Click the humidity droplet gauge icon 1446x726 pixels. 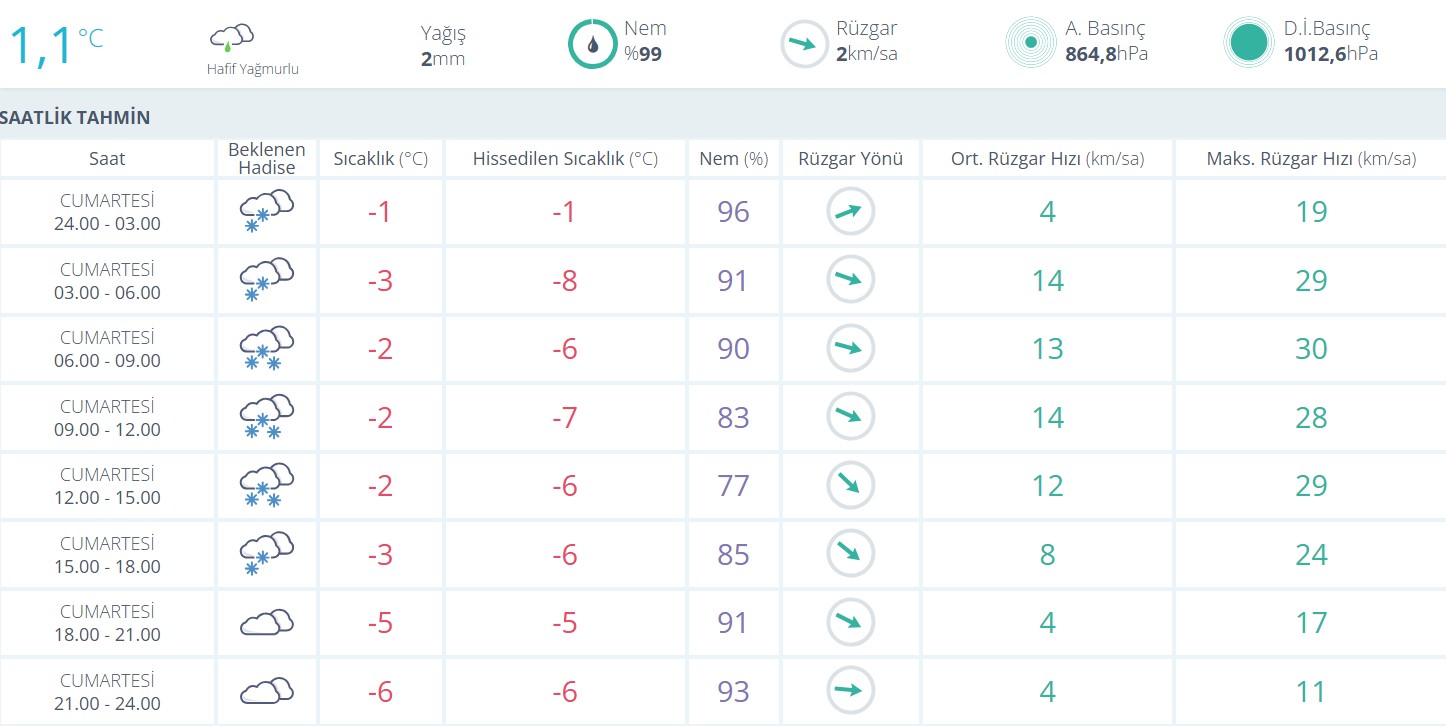click(x=592, y=44)
